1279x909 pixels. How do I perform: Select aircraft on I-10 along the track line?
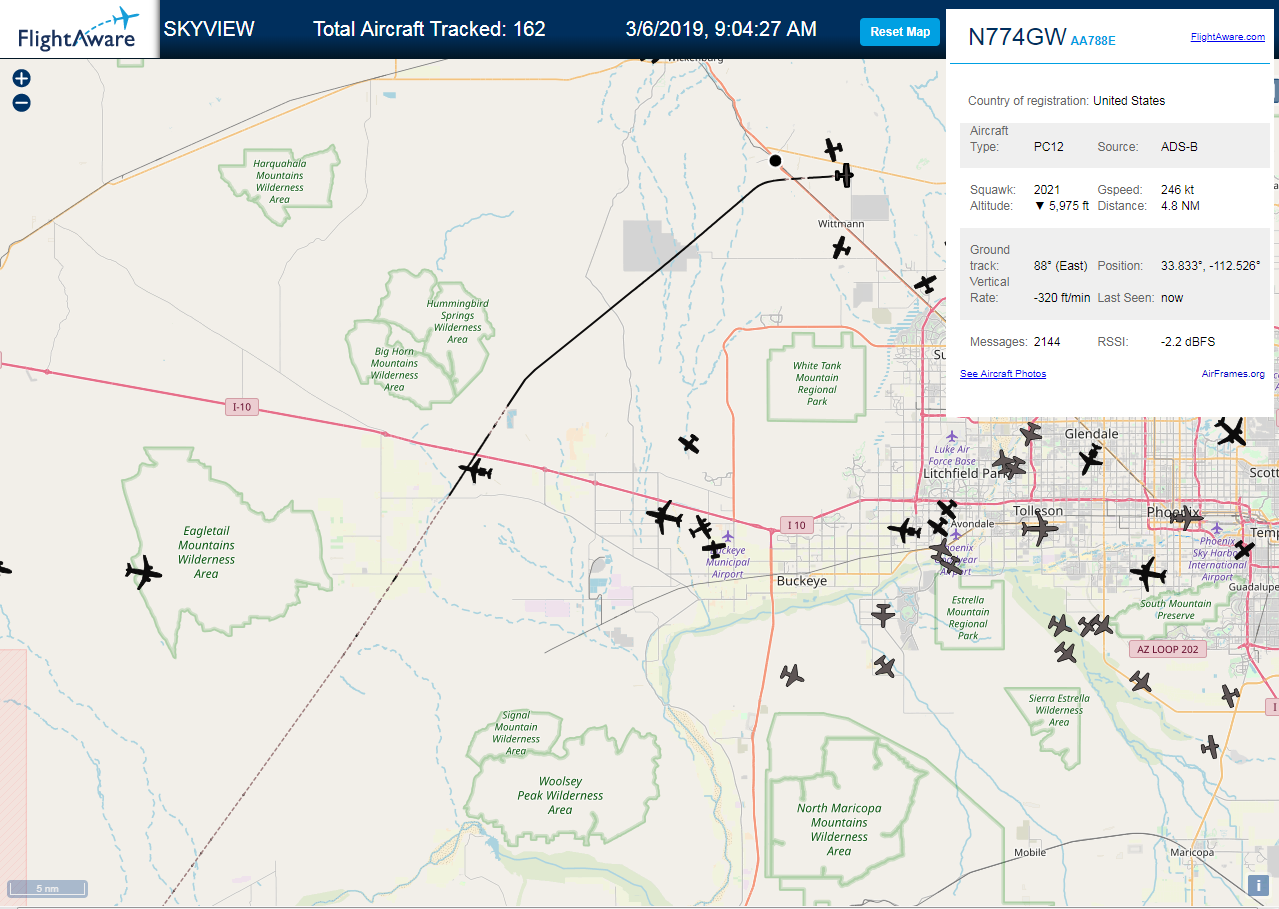[476, 469]
